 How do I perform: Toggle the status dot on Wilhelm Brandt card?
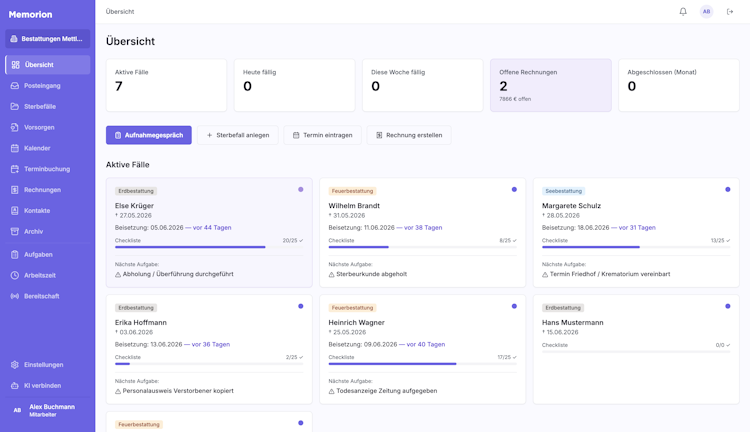(514, 189)
